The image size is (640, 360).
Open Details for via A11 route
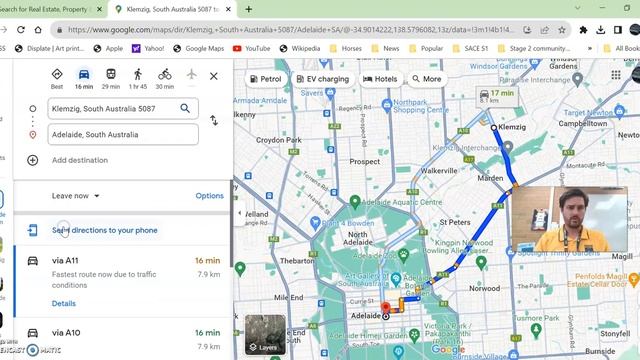click(x=64, y=303)
